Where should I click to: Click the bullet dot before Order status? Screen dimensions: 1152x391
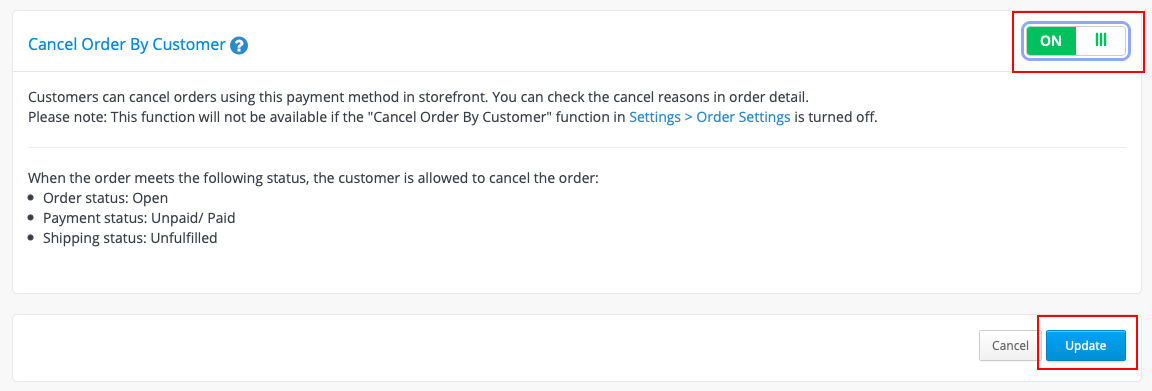30,198
